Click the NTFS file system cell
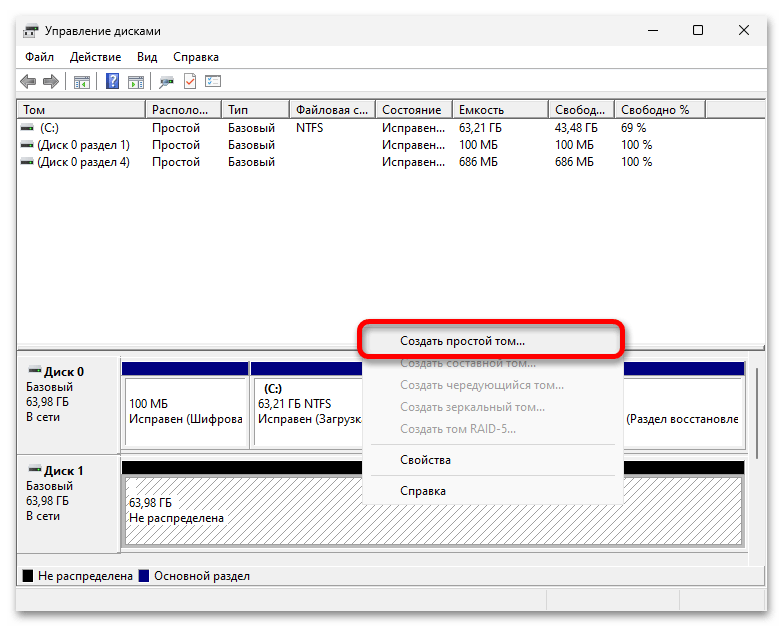 [x=310, y=128]
